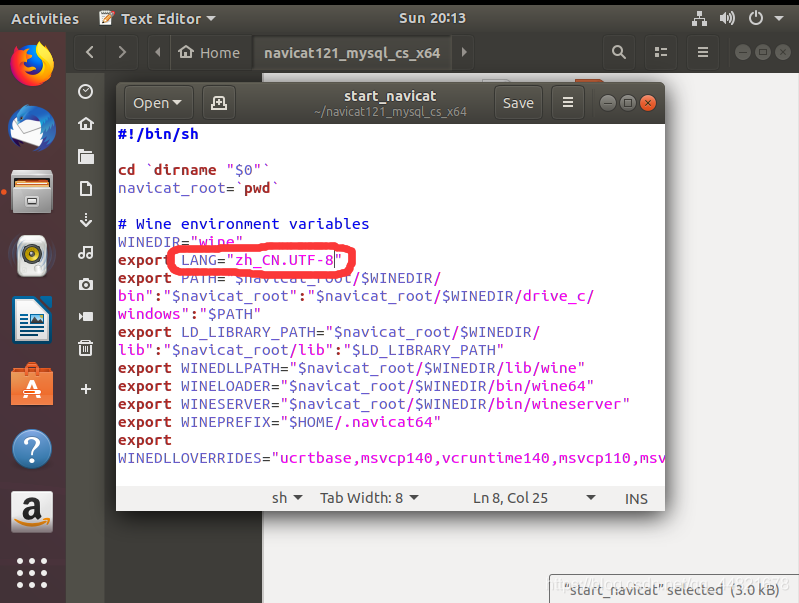Expand the Open dropdown in Text Editor
The image size is (799, 603).
point(158,103)
